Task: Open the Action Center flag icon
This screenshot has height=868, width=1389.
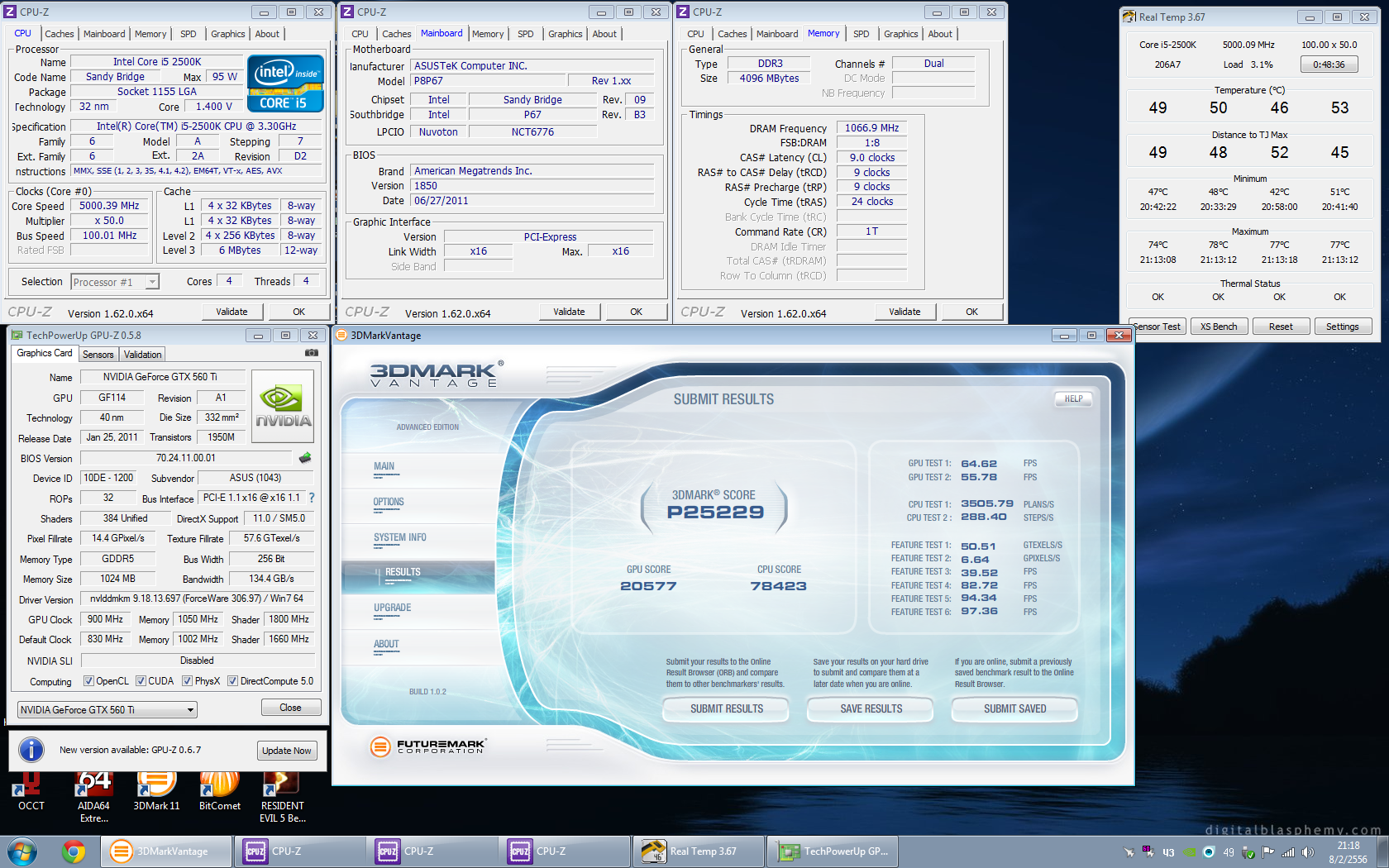Action: (x=1268, y=852)
